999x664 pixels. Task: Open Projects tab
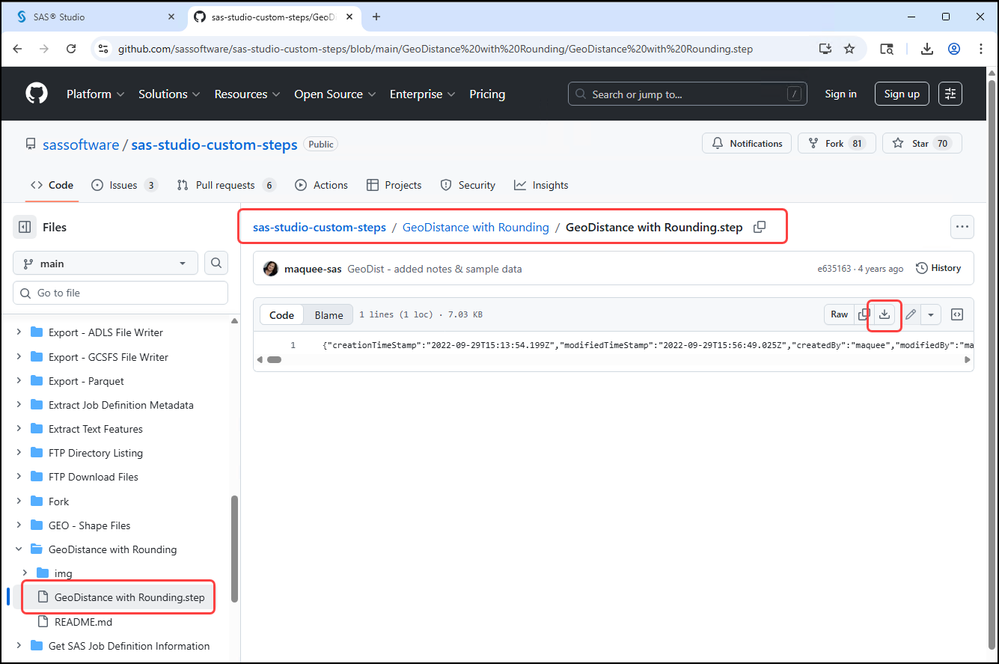394,185
